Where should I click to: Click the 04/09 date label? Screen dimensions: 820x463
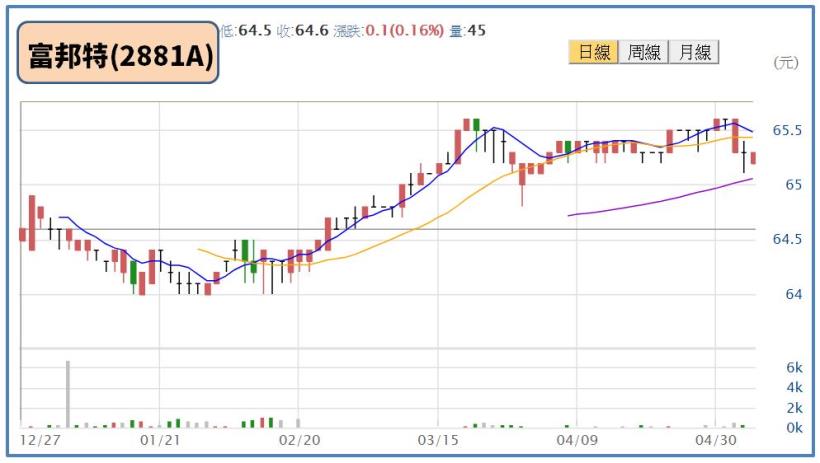(577, 440)
